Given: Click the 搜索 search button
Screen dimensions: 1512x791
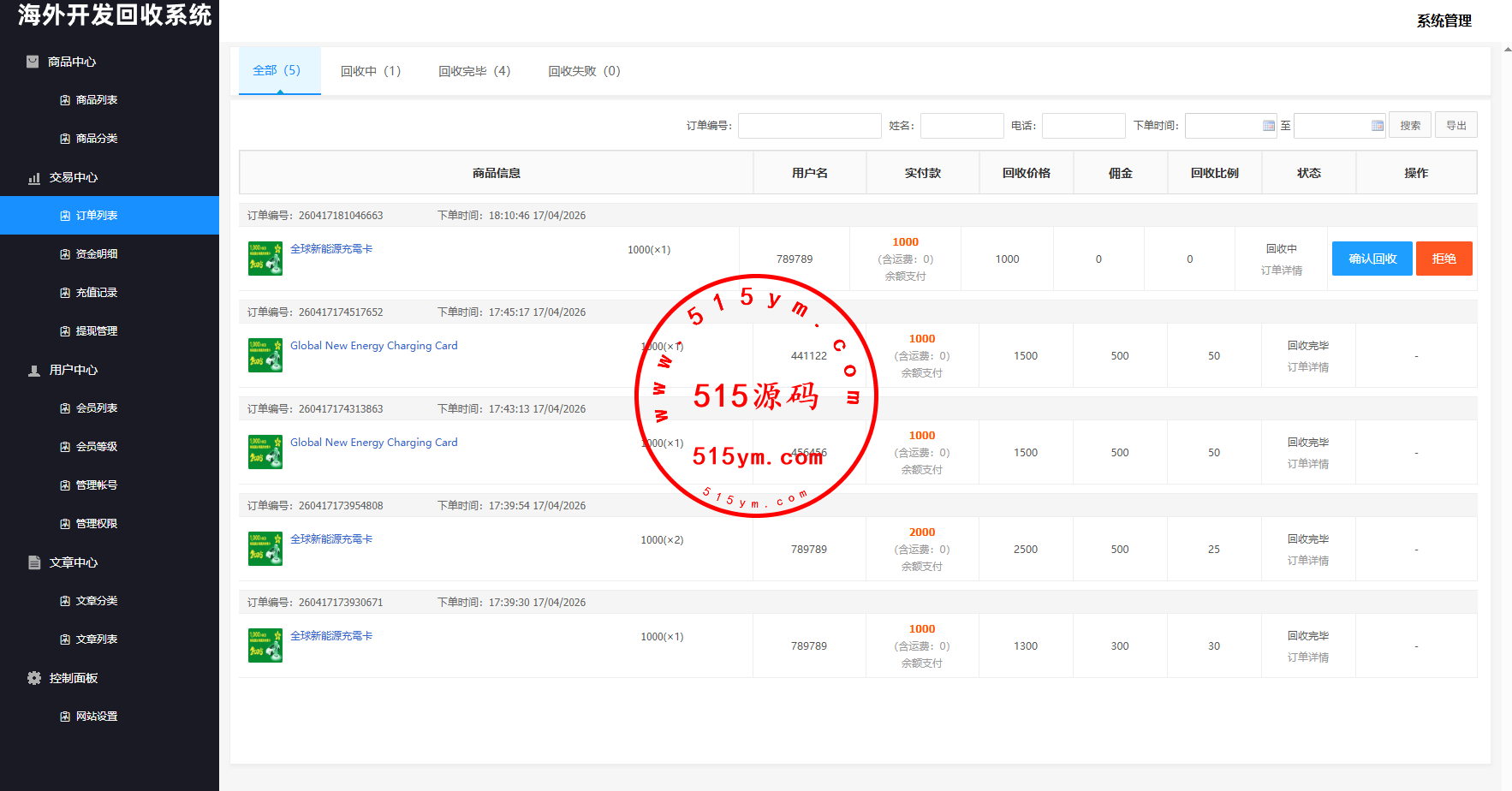Looking at the screenshot, I should pos(1409,126).
